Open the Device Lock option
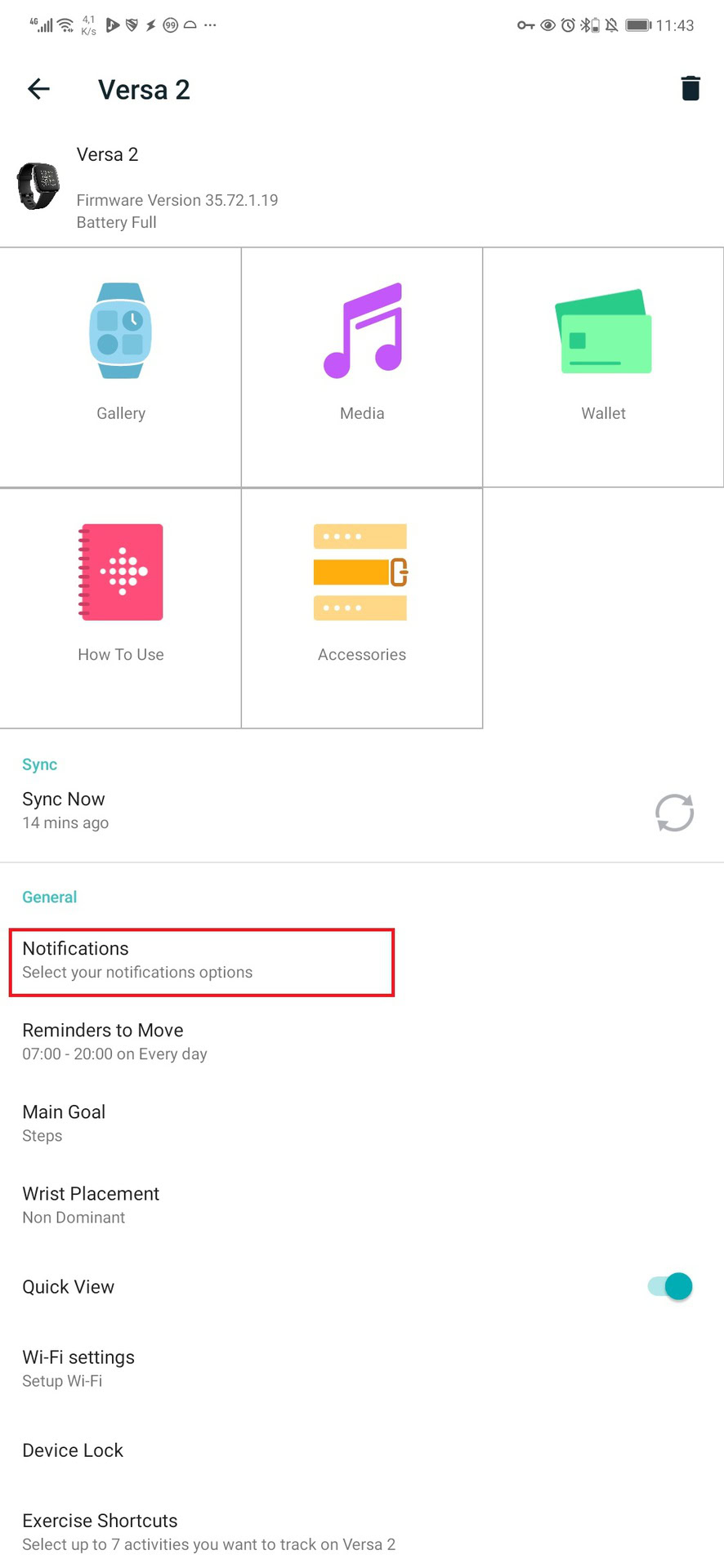This screenshot has width=724, height=1568. [x=73, y=1450]
